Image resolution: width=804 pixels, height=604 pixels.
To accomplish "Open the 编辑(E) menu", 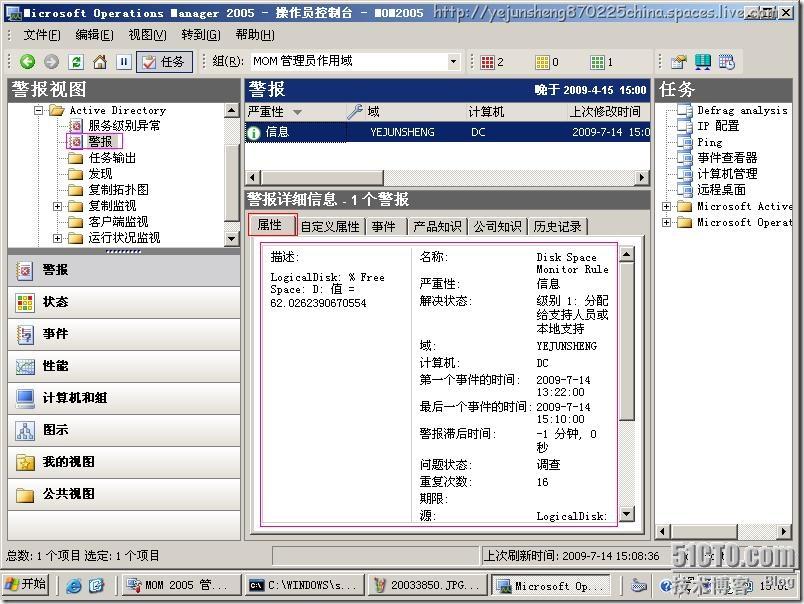I will 94,35.
